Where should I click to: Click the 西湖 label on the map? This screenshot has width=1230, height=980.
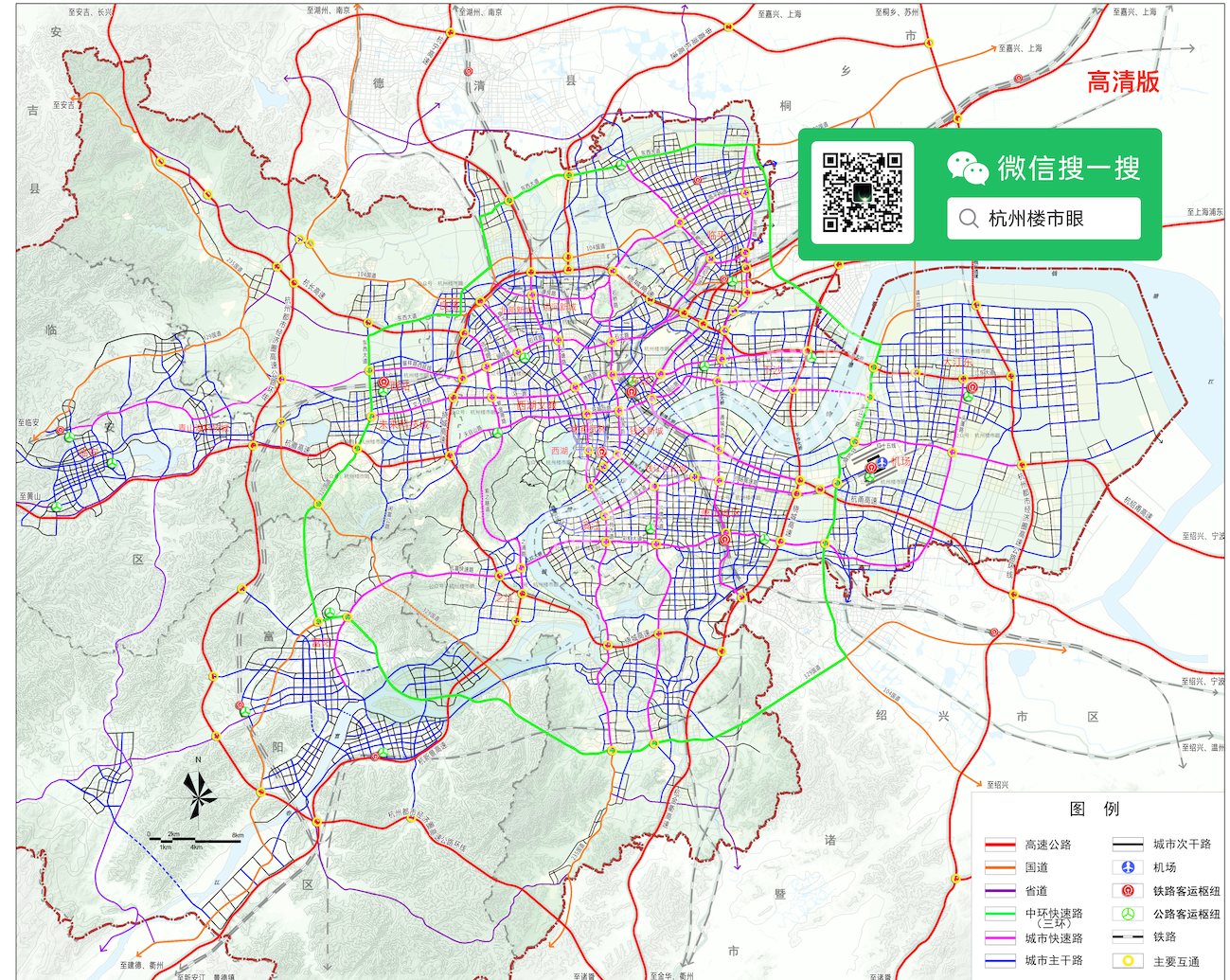pos(561,452)
